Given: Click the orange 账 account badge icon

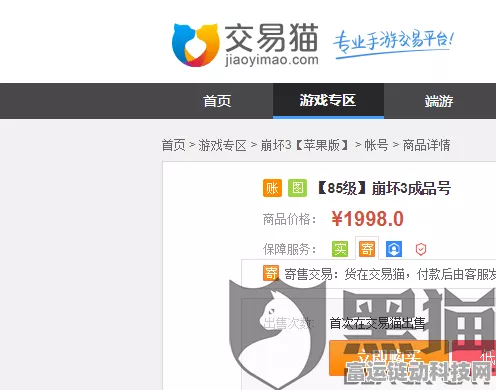Looking at the screenshot, I should click(272, 188).
